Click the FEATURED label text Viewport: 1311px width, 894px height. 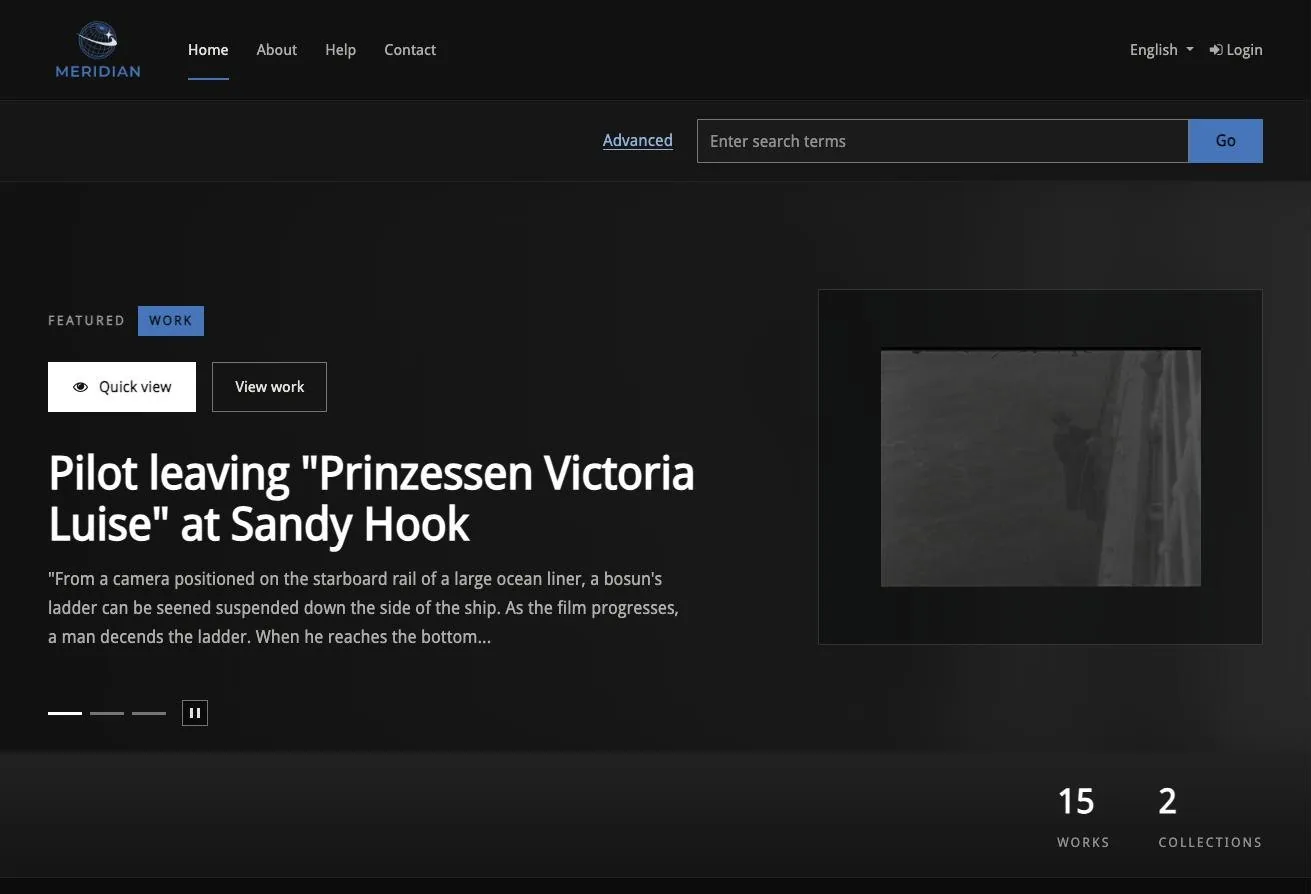pos(86,321)
